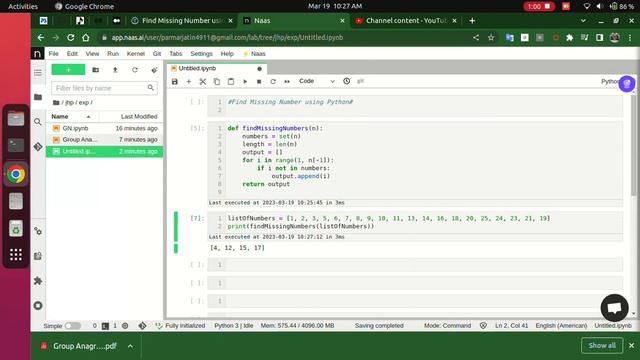Open the new launcher with the green plus button

(x=68, y=70)
